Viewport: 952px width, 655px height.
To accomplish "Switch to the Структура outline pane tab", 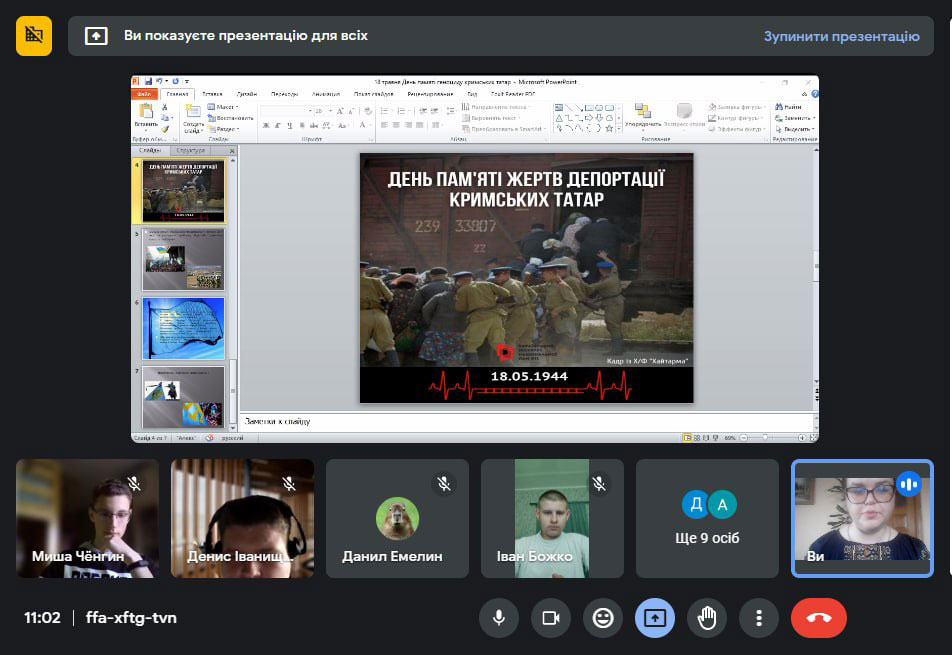I will click(x=191, y=151).
